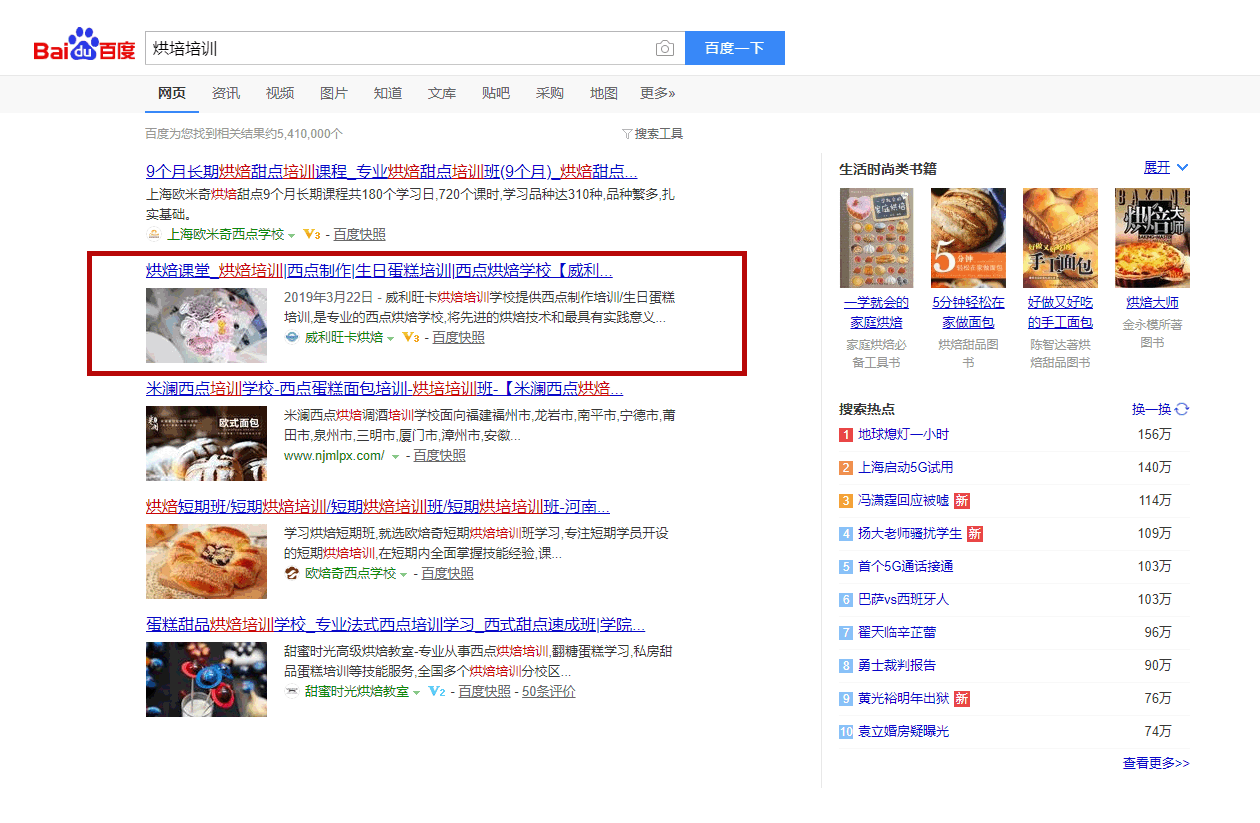Open the 烘焙短期班 result title

[378, 507]
